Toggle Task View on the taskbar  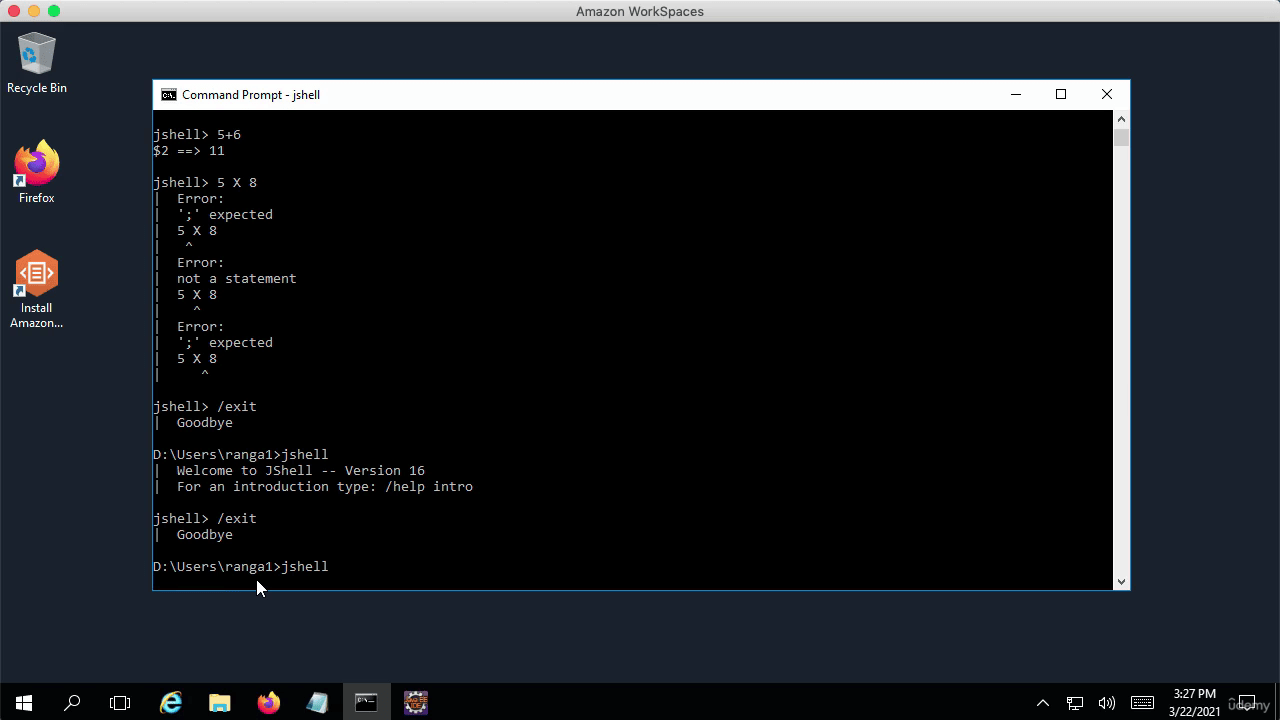coord(120,703)
